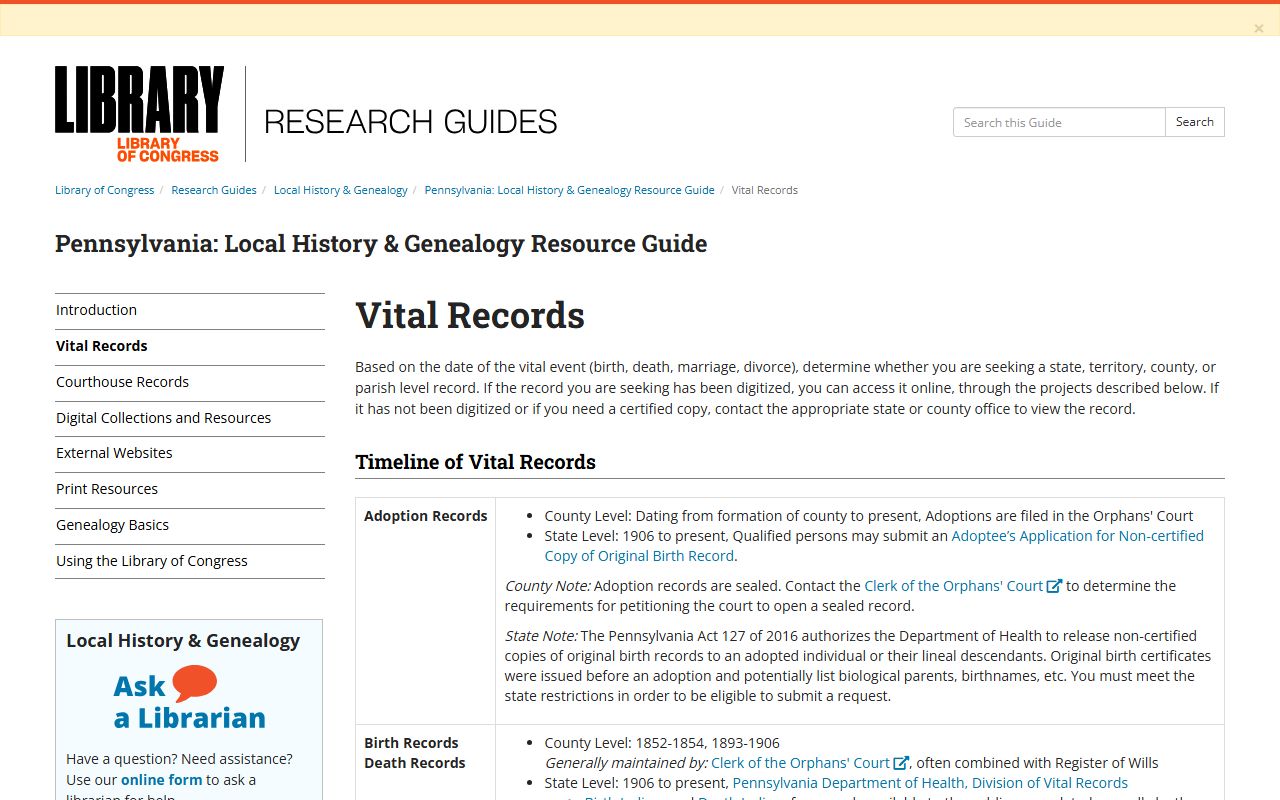Open Courthouse Records sidebar page

click(x=190, y=382)
